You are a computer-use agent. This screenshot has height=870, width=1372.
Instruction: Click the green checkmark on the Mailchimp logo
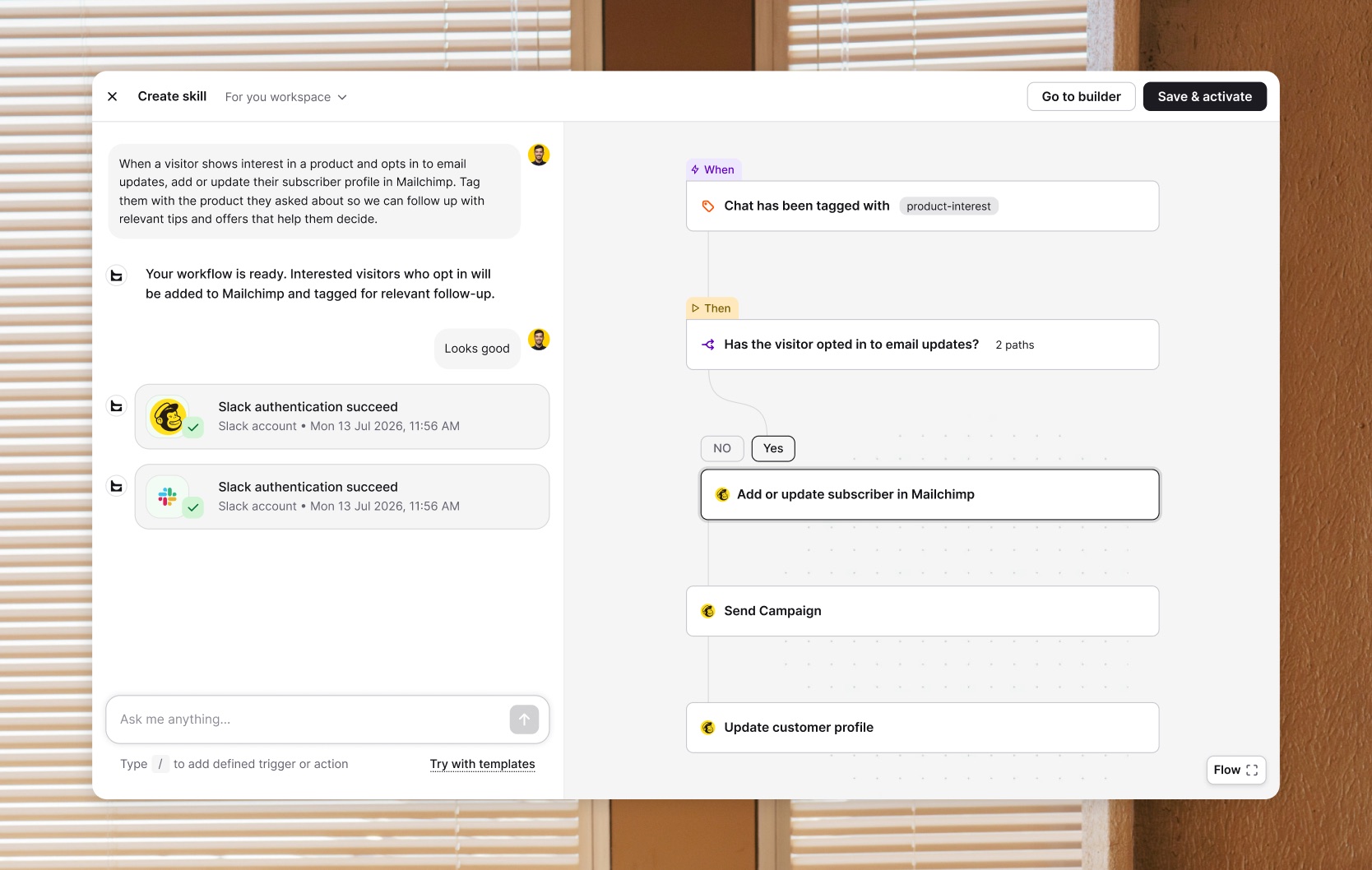click(193, 428)
